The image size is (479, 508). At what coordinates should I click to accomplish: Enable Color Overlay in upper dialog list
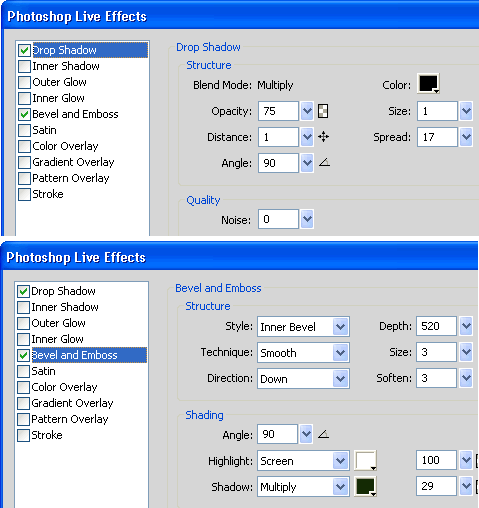24,146
